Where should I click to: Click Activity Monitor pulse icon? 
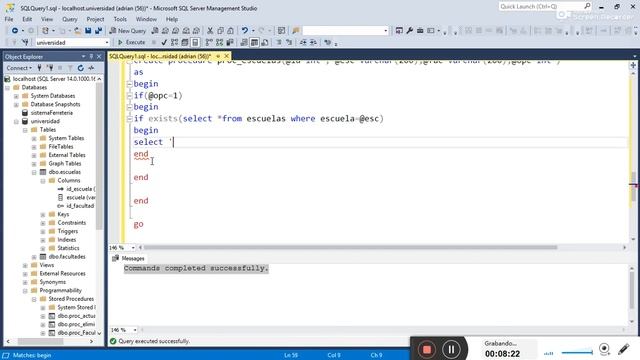coord(91,68)
